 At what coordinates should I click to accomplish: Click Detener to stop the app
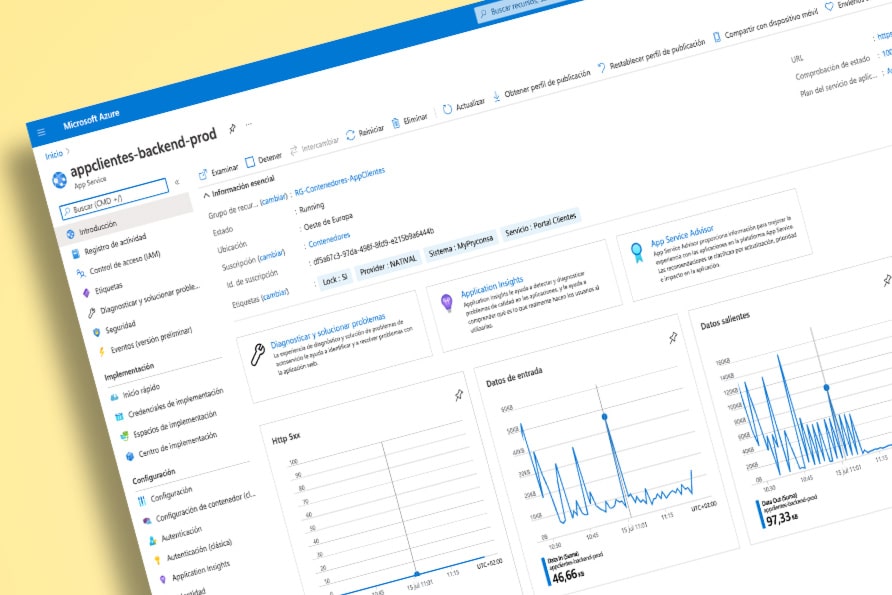click(263, 159)
